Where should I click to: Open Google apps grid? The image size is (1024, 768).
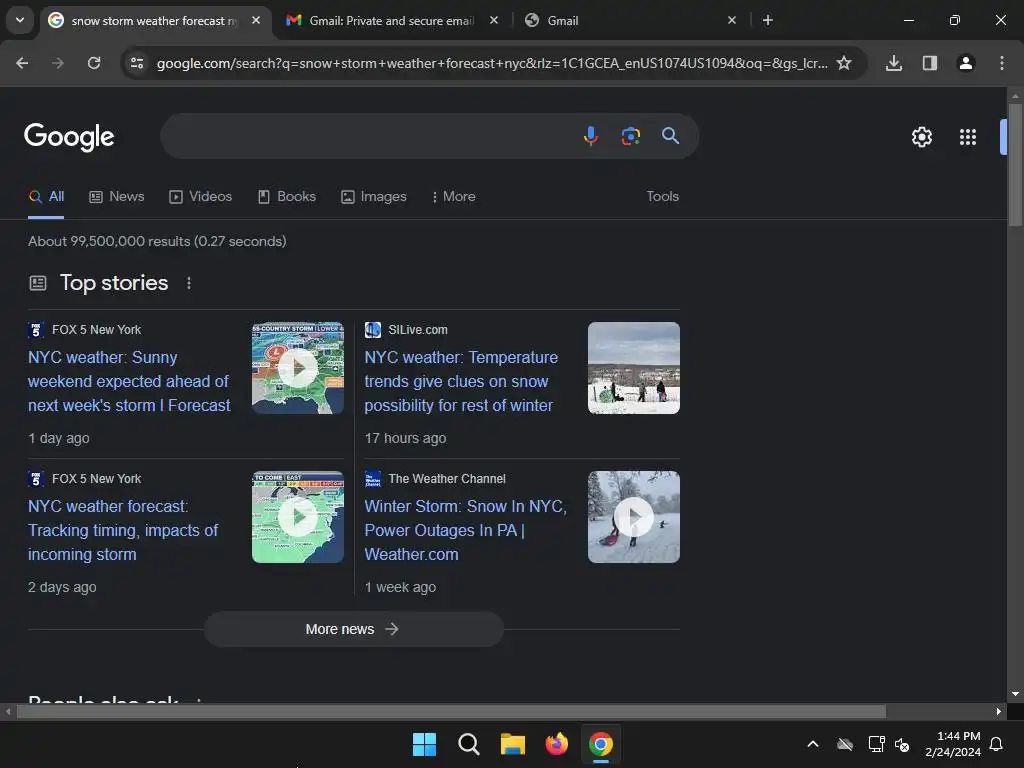point(967,137)
